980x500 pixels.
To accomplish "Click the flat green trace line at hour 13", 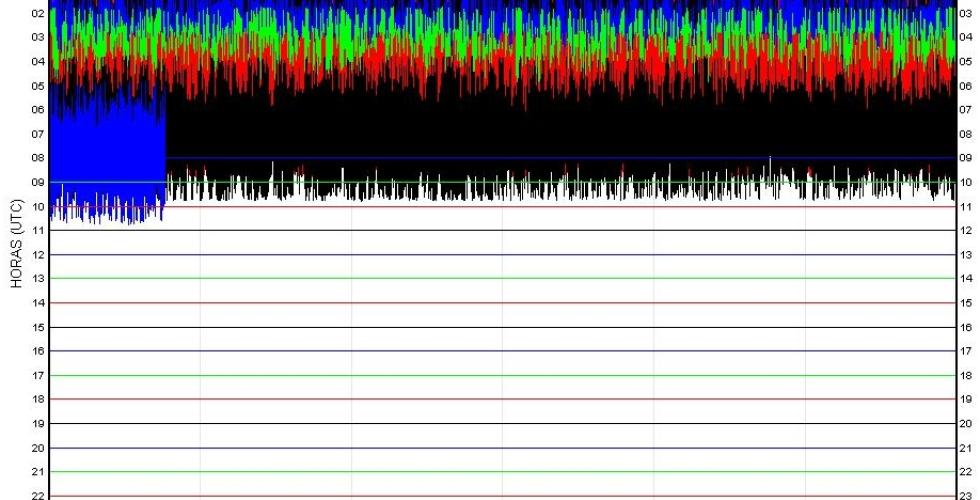I will [502, 279].
